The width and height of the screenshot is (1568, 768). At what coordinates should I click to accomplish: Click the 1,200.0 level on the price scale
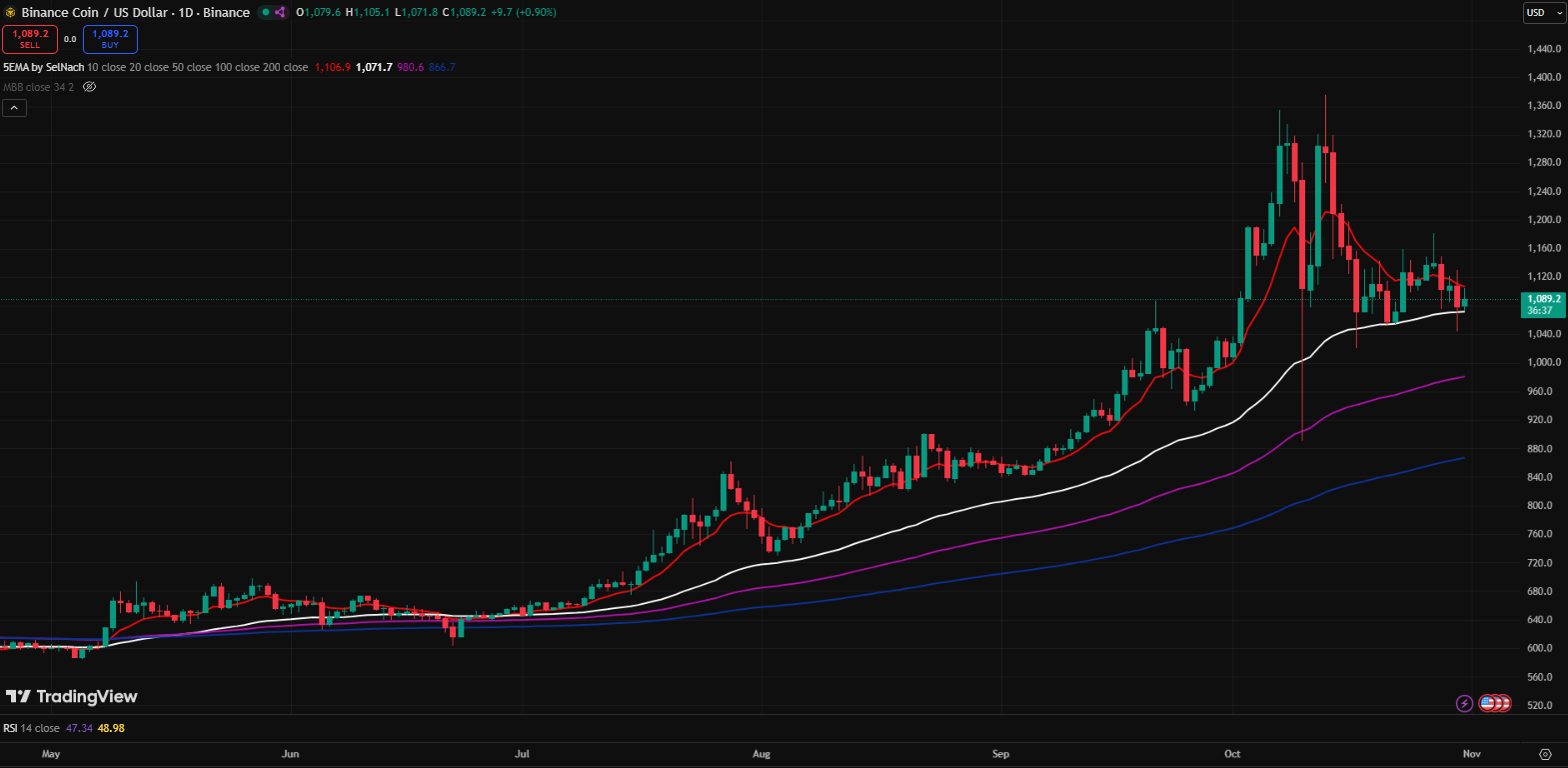tap(1543, 220)
